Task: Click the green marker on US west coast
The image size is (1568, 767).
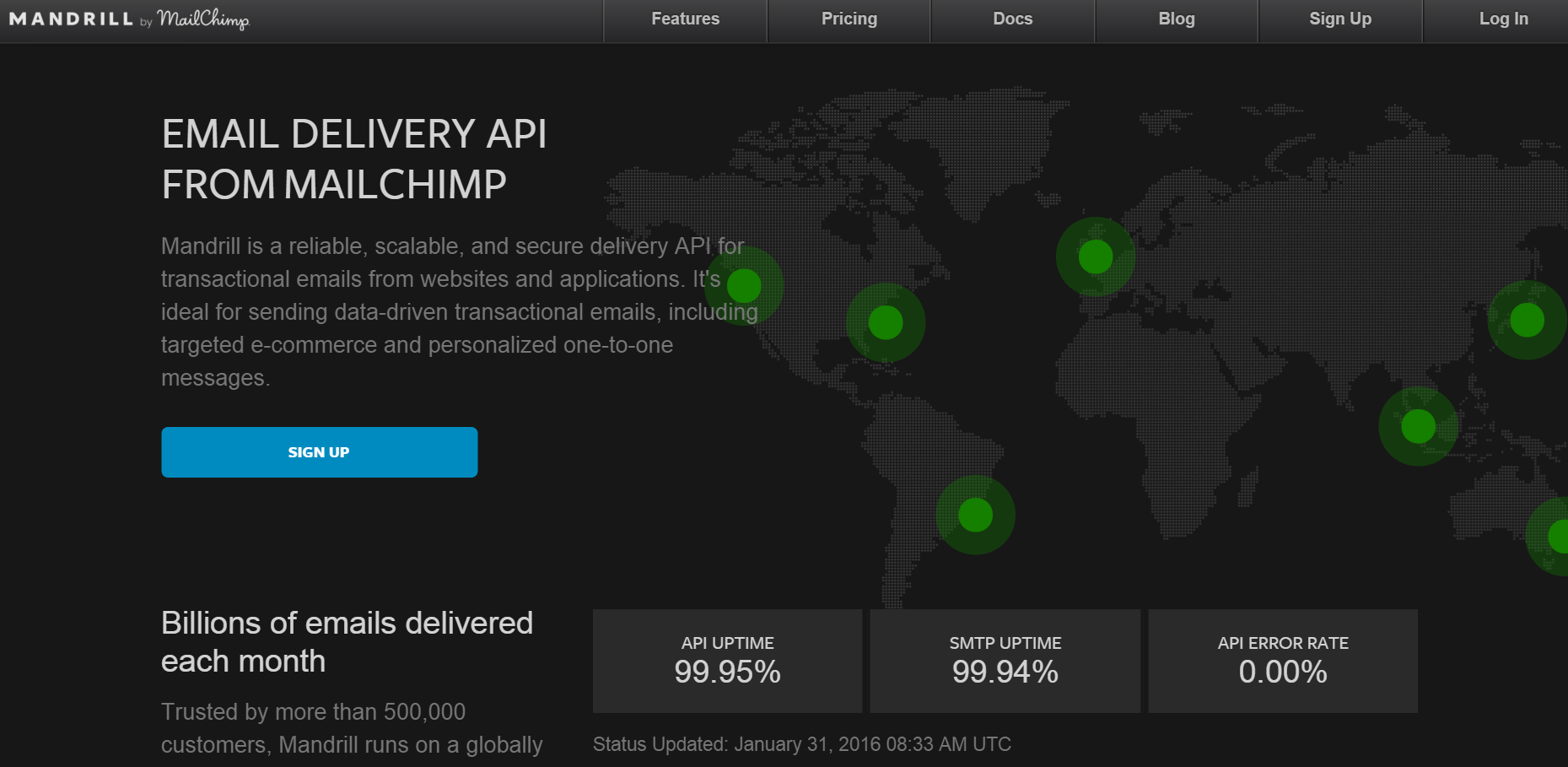Action: tap(744, 286)
